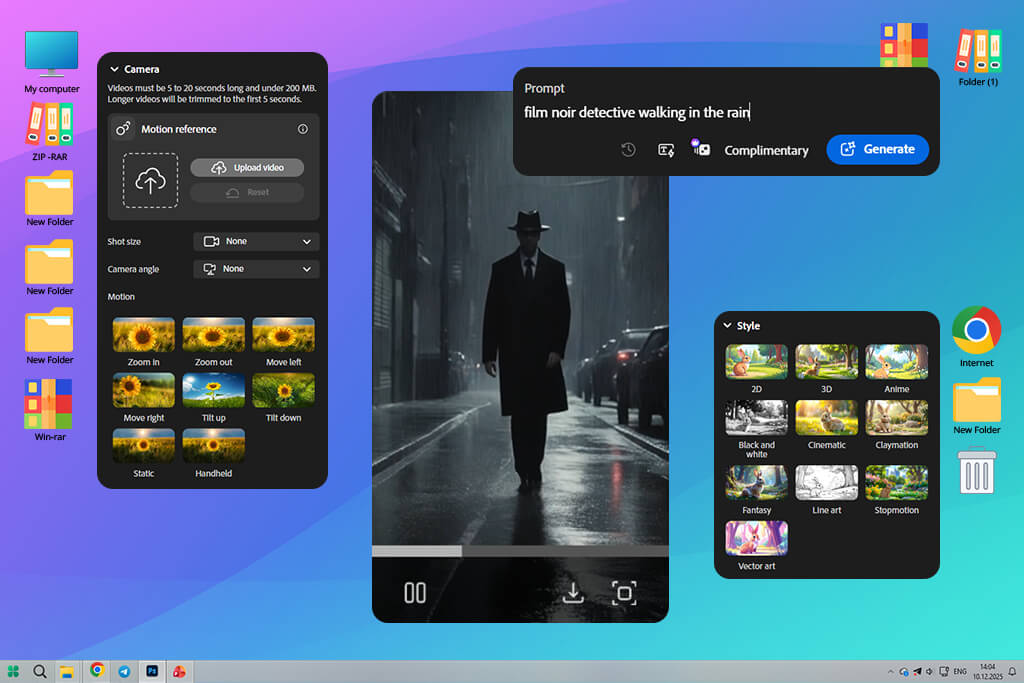Download the generated video
The width and height of the screenshot is (1024, 683).
click(573, 593)
